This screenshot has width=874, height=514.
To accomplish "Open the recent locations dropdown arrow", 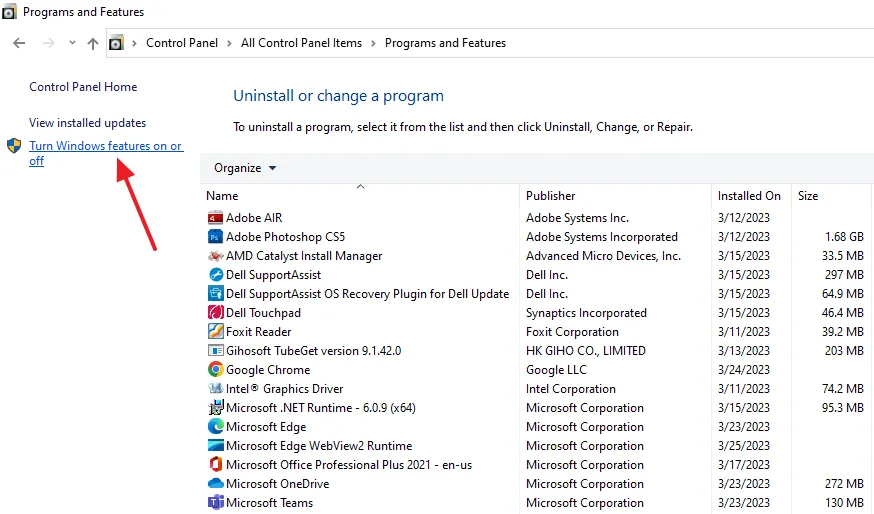I will [72, 43].
